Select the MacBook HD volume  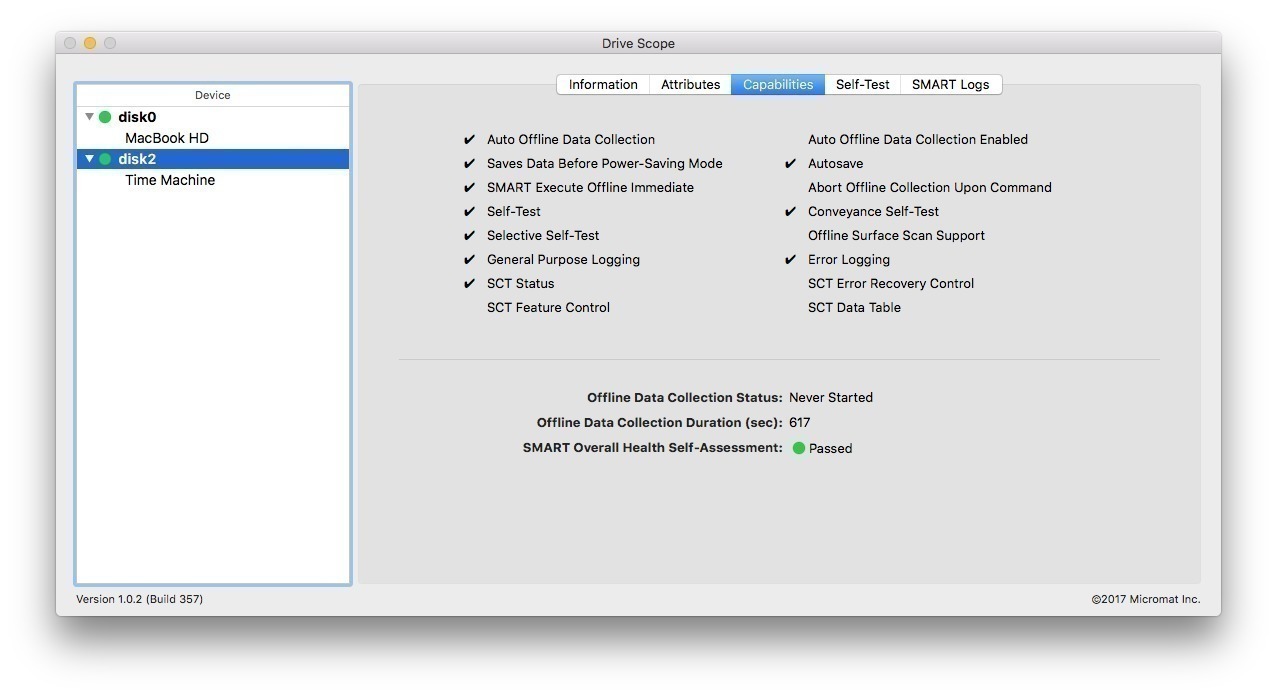(x=167, y=138)
